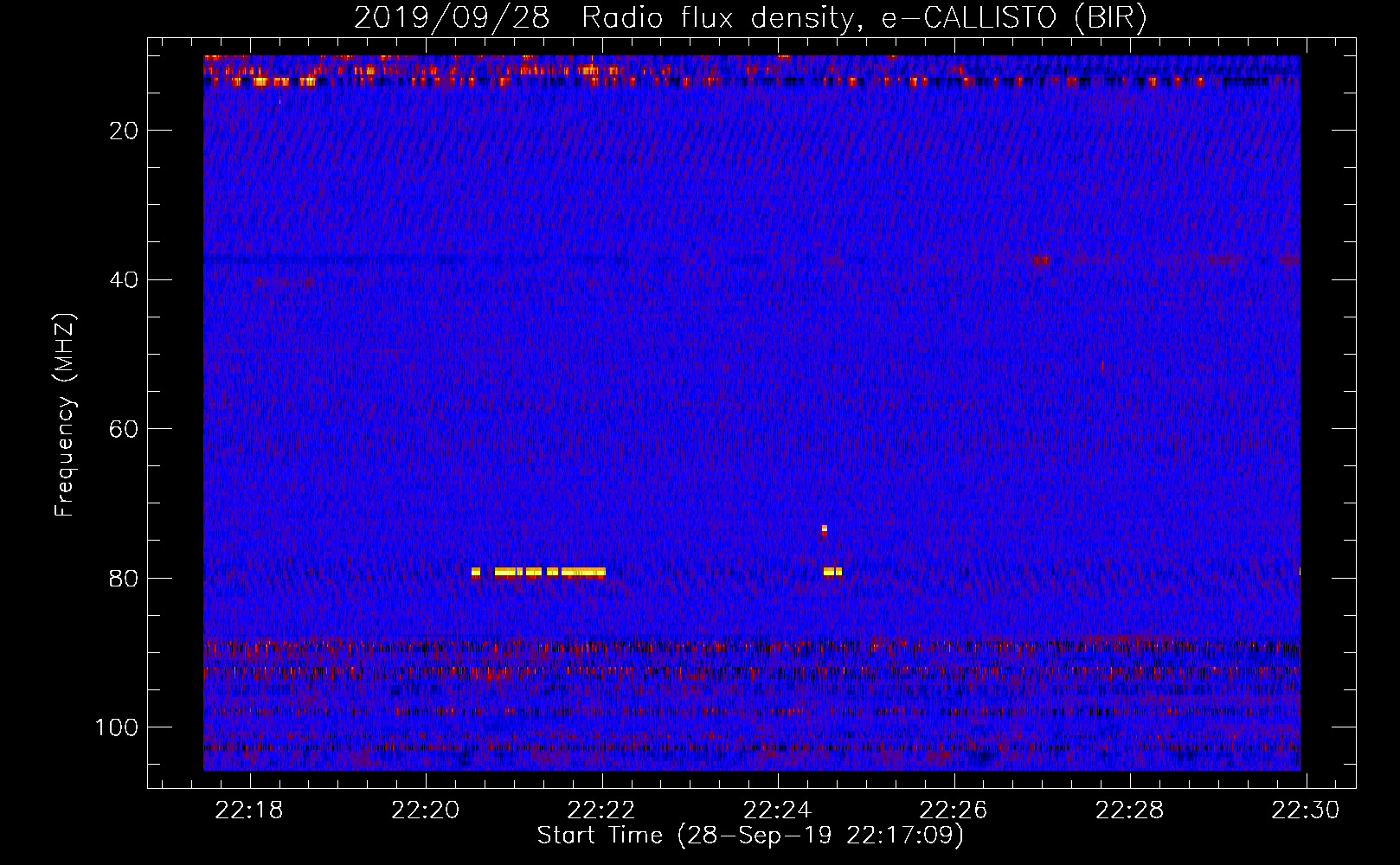Click the short yellow burst at 80 MHz near 22:24:40
Viewport: 1400px width, 865px height.
832,572
